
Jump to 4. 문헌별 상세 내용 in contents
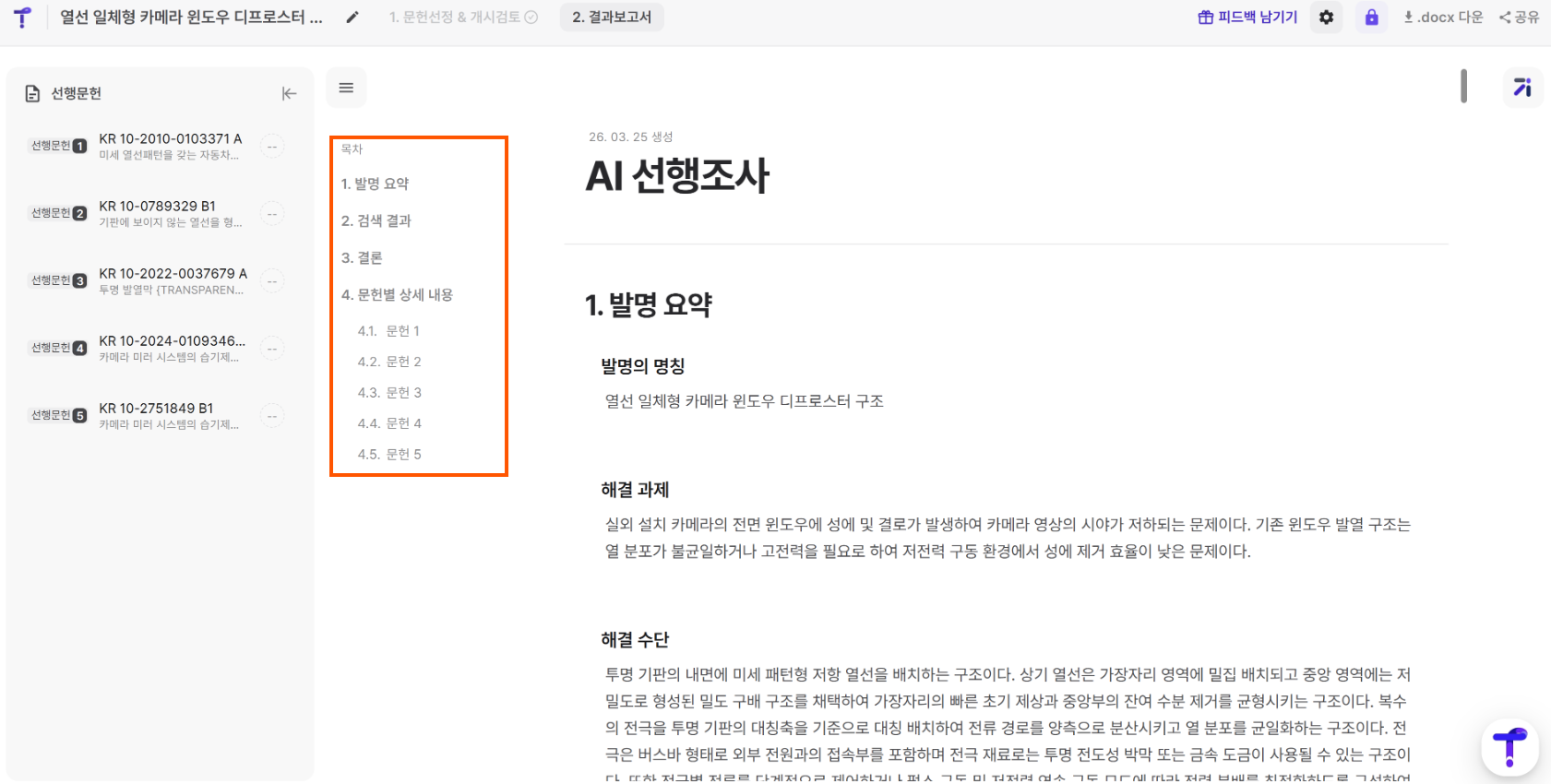point(397,295)
